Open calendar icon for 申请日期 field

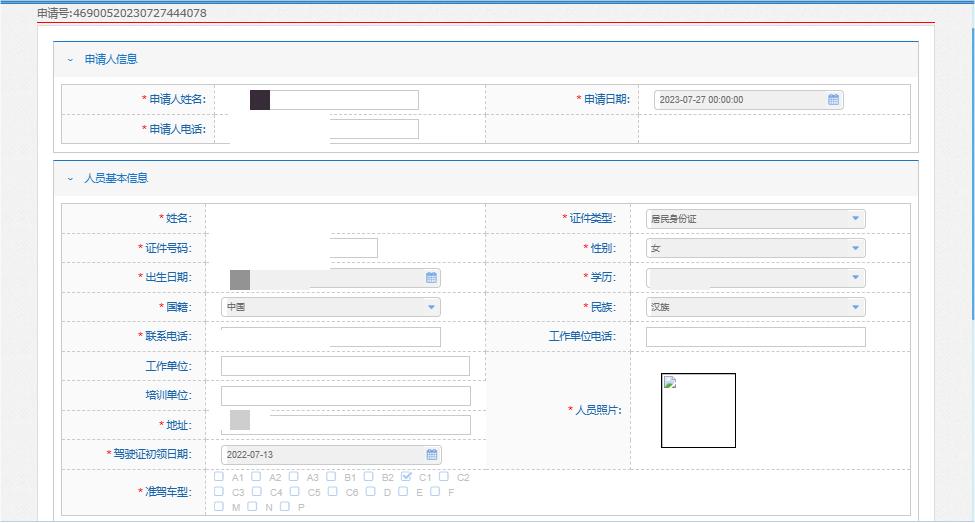(833, 100)
